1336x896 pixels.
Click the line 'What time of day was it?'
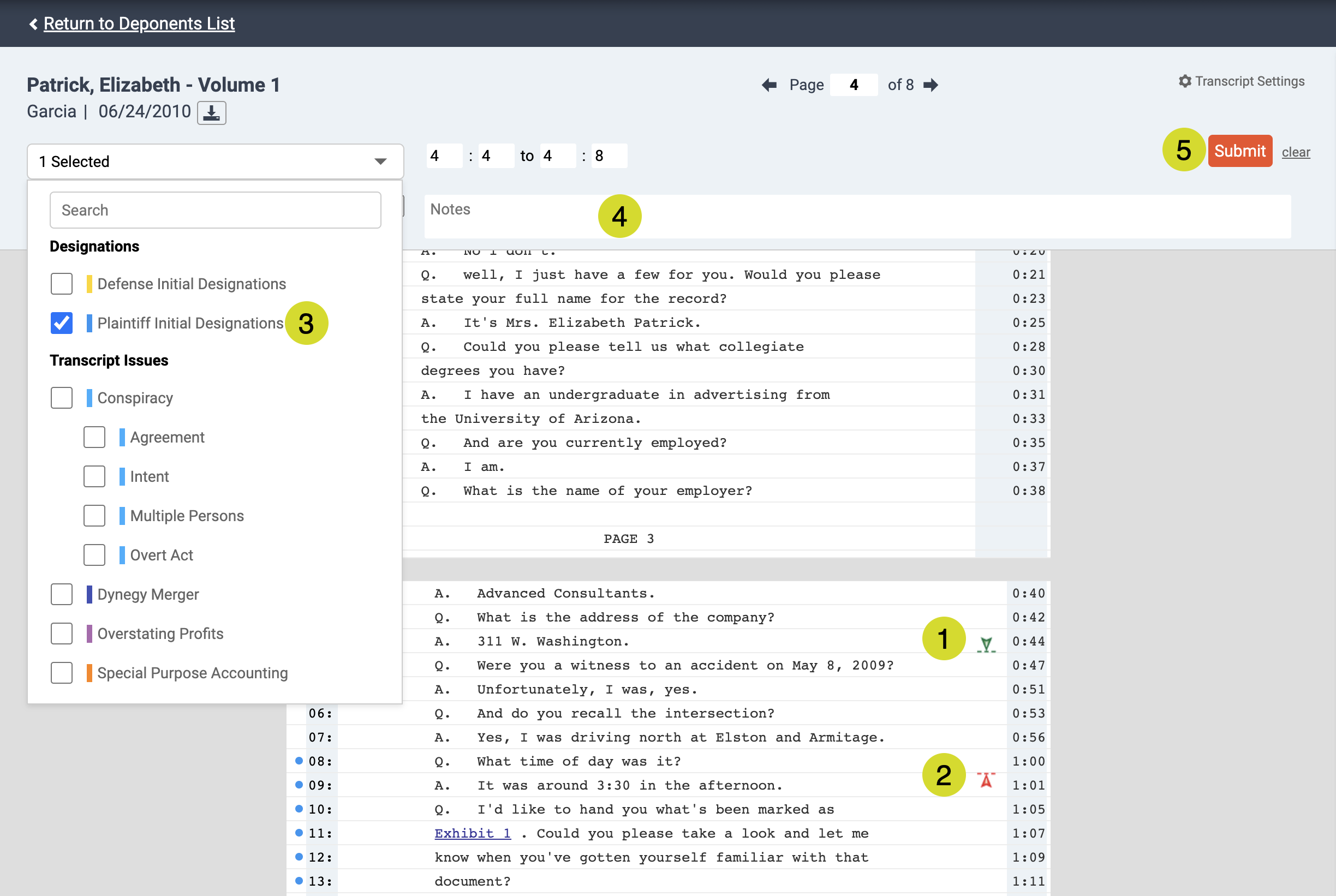[x=579, y=761]
